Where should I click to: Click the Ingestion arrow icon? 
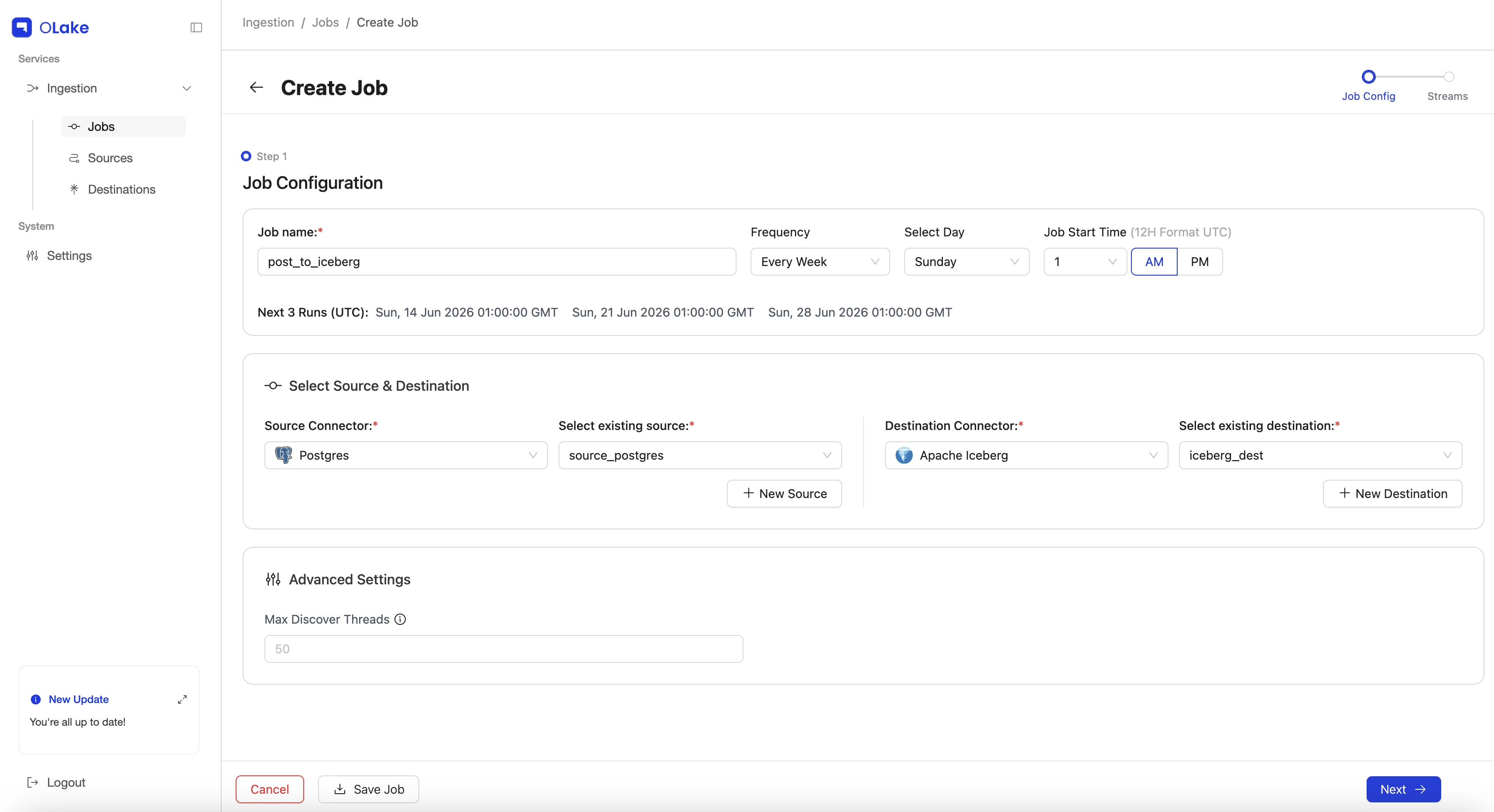coord(32,88)
